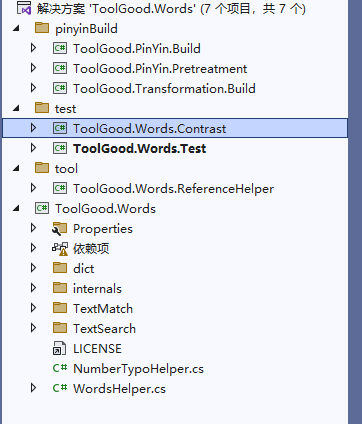Select ToolGood.Transformation.Build project name
362x424 pixels.
pyautogui.click(x=164, y=89)
